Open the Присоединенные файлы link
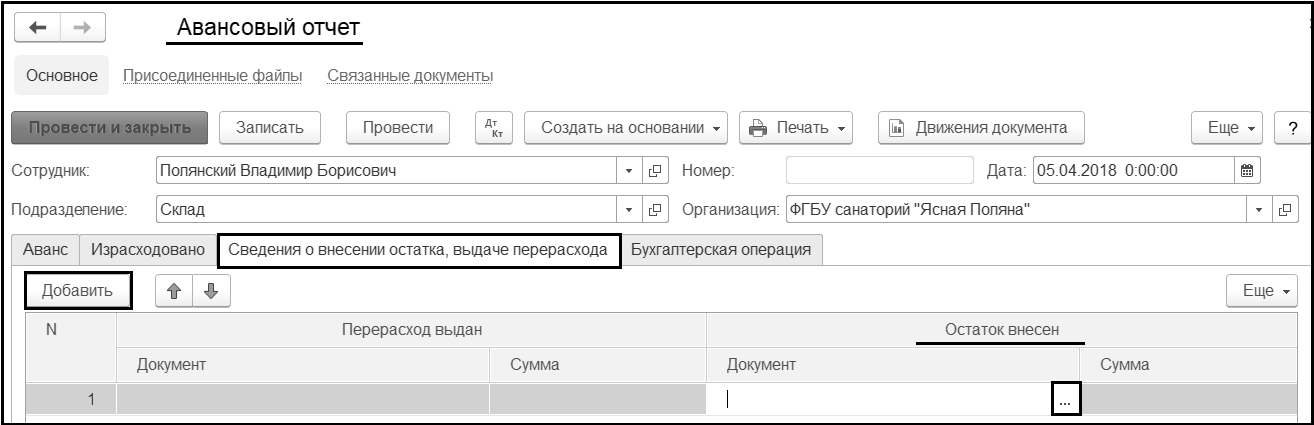1314x425 pixels. point(213,76)
